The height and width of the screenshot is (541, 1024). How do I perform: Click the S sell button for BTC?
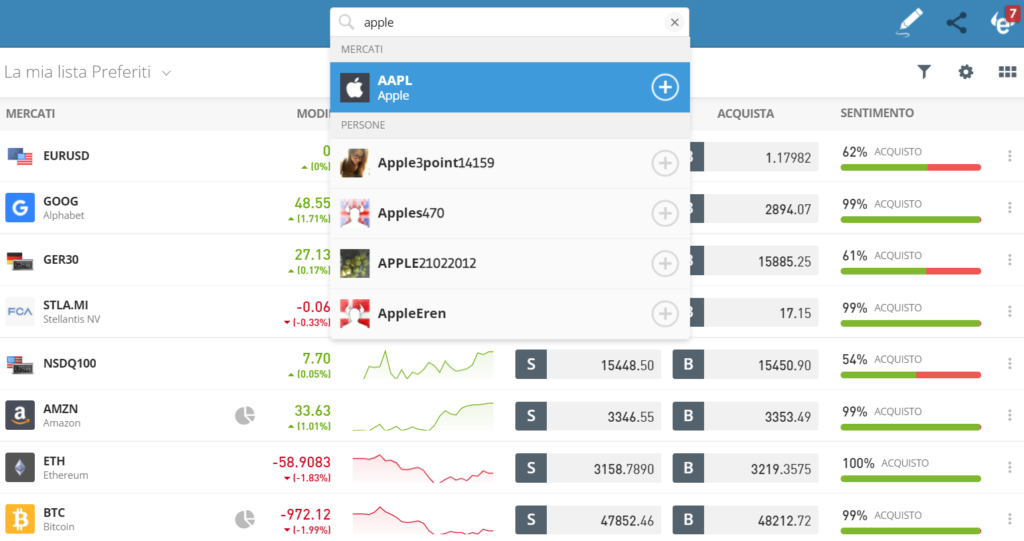point(531,520)
